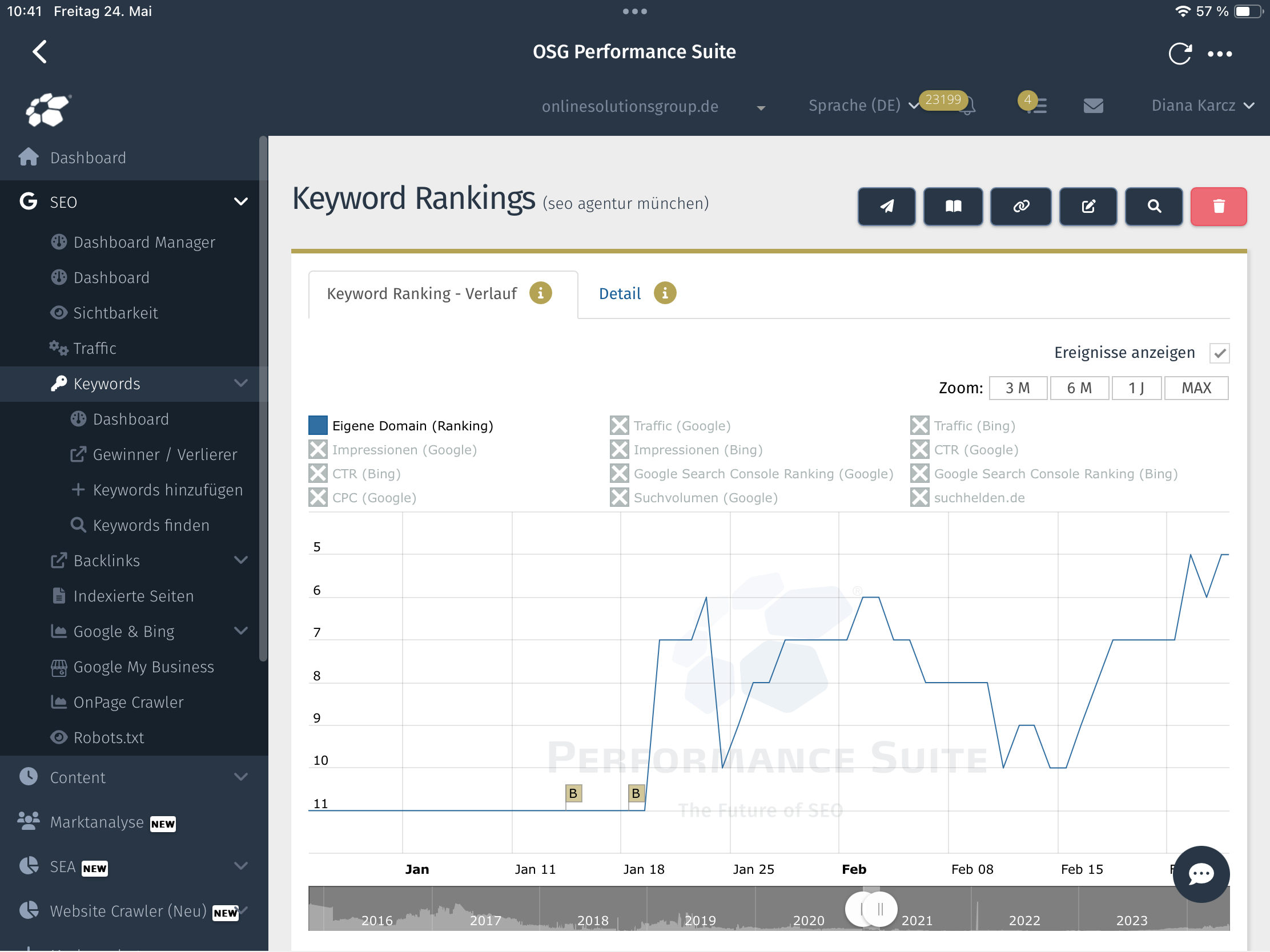Open the mail envelope icon
The height and width of the screenshot is (952, 1270).
(x=1093, y=106)
